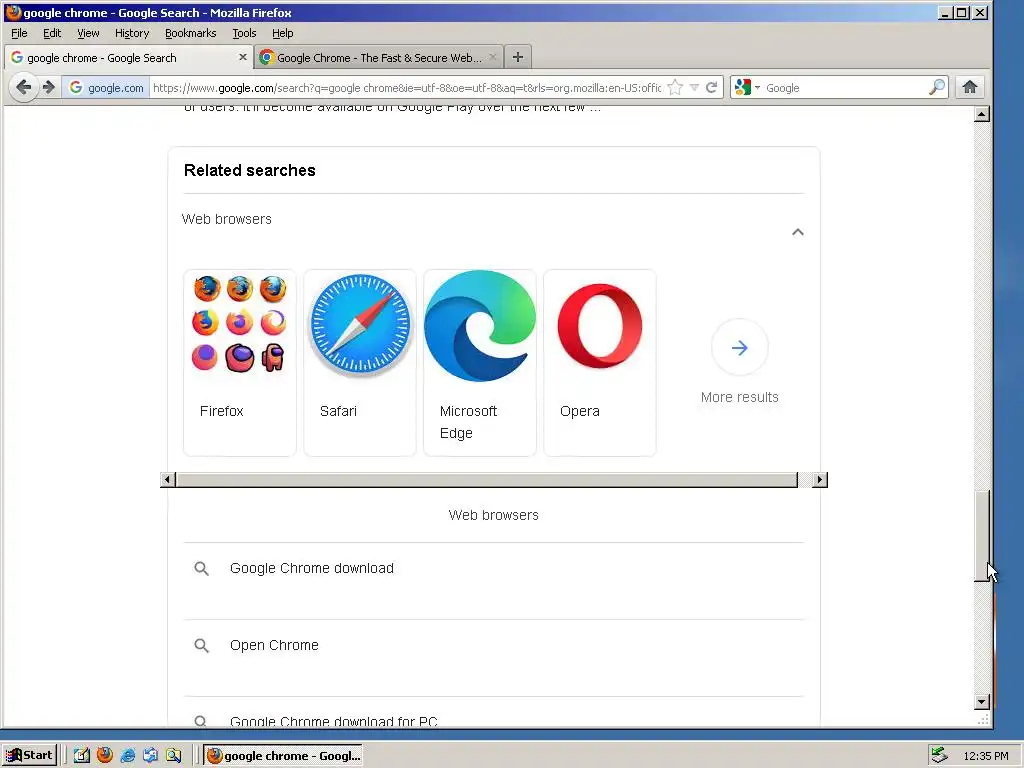Open a new tab with the plus button
1024x768 pixels.
point(518,57)
